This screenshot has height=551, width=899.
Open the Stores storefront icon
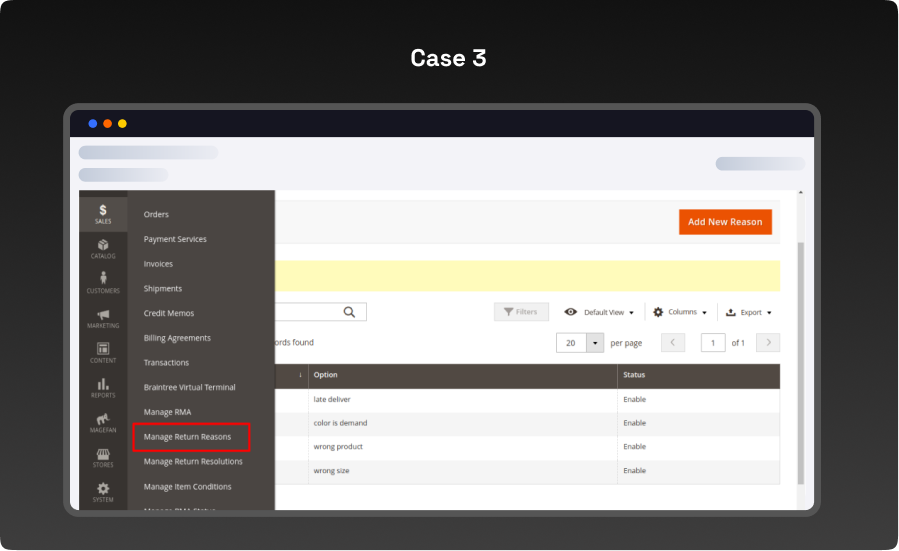[103, 456]
